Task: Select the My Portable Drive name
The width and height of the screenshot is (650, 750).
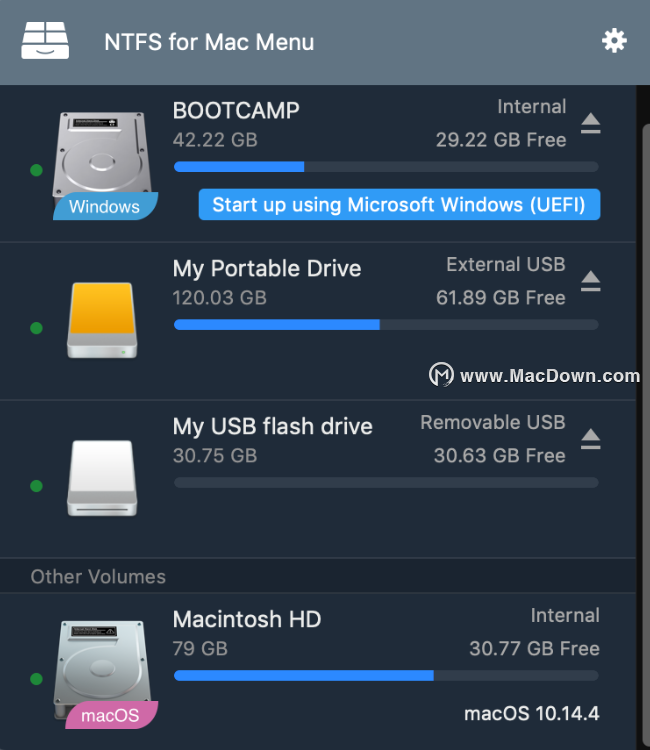Action: (267, 268)
